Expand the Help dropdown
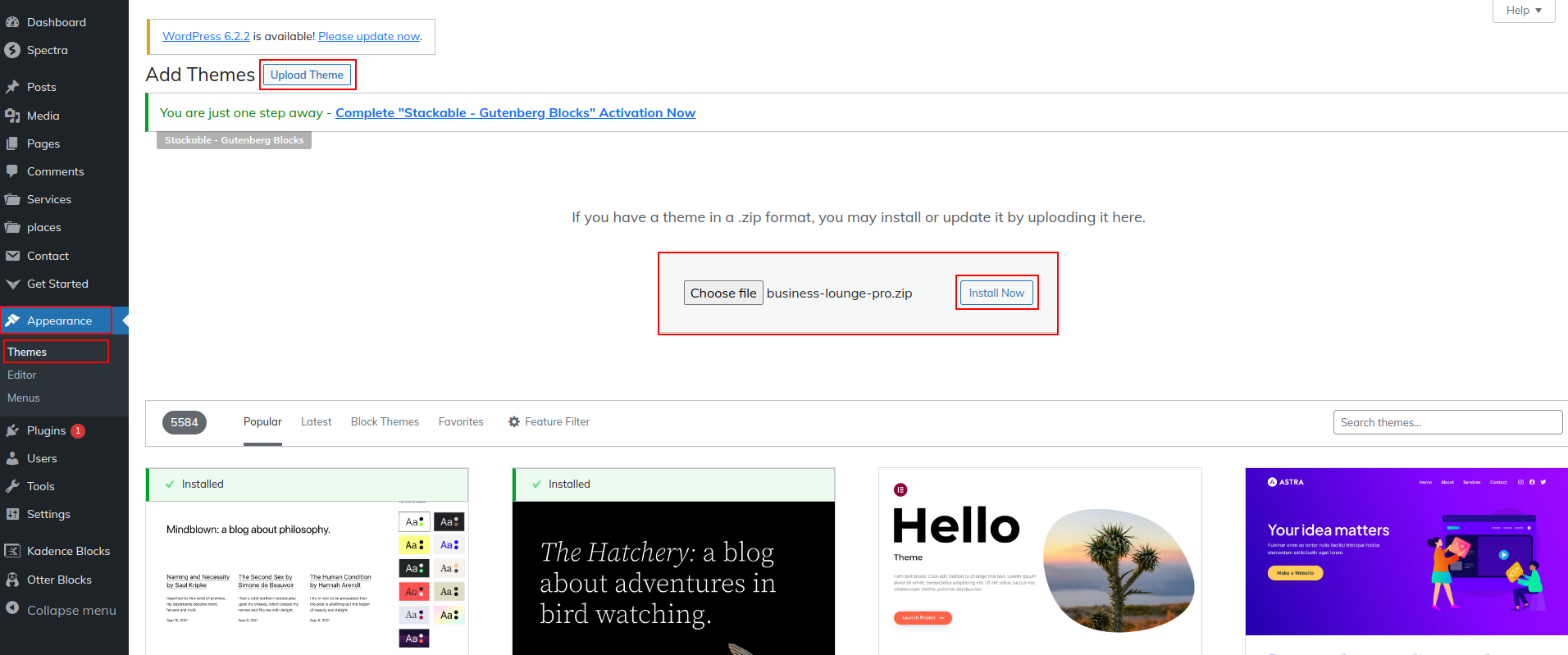Screen dimensions: 1568x655 pos(1524,10)
